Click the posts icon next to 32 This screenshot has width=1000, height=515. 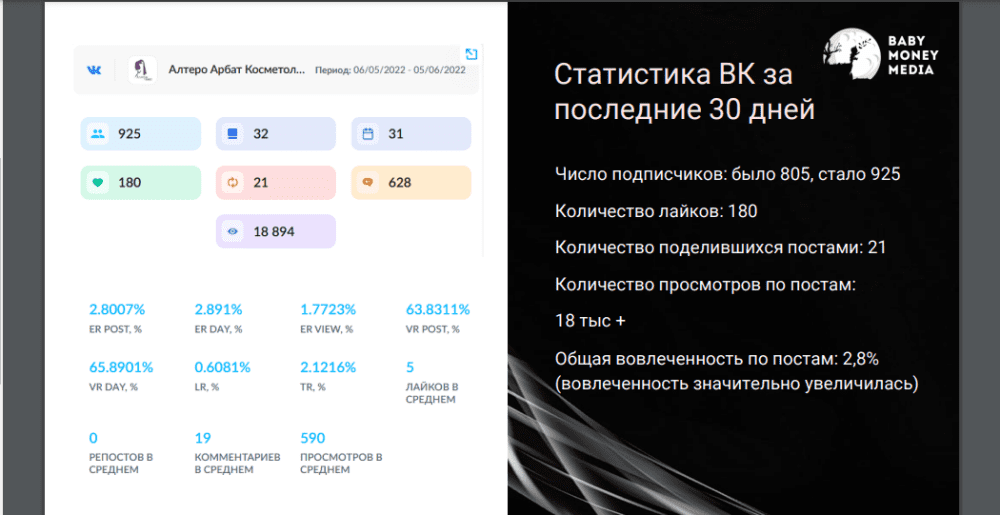pyautogui.click(x=233, y=134)
